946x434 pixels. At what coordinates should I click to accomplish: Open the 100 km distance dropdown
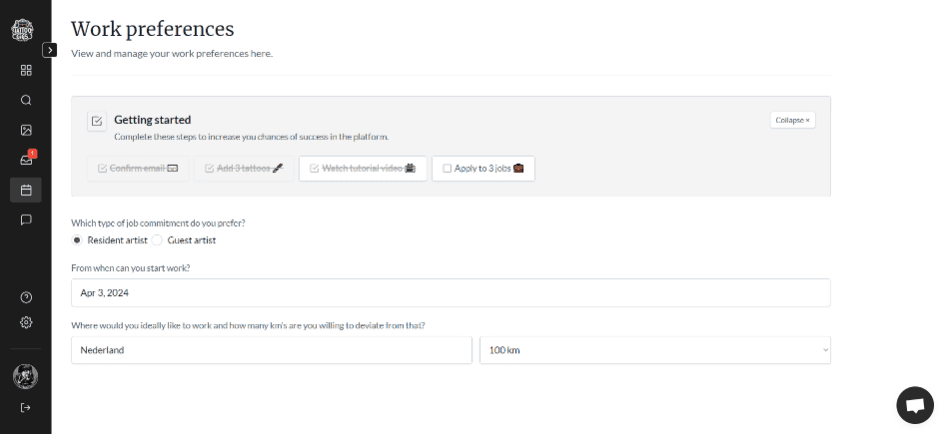pyautogui.click(x=655, y=350)
